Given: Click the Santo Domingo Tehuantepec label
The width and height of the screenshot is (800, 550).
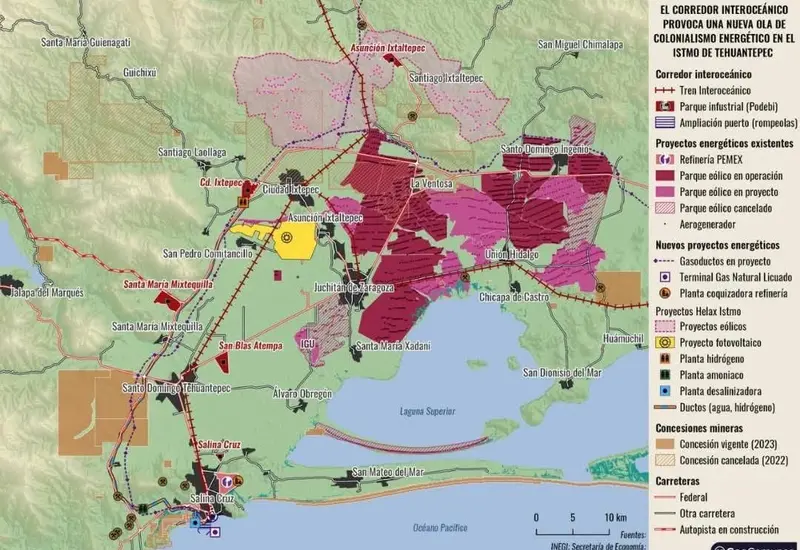Looking at the screenshot, I should [x=177, y=388].
